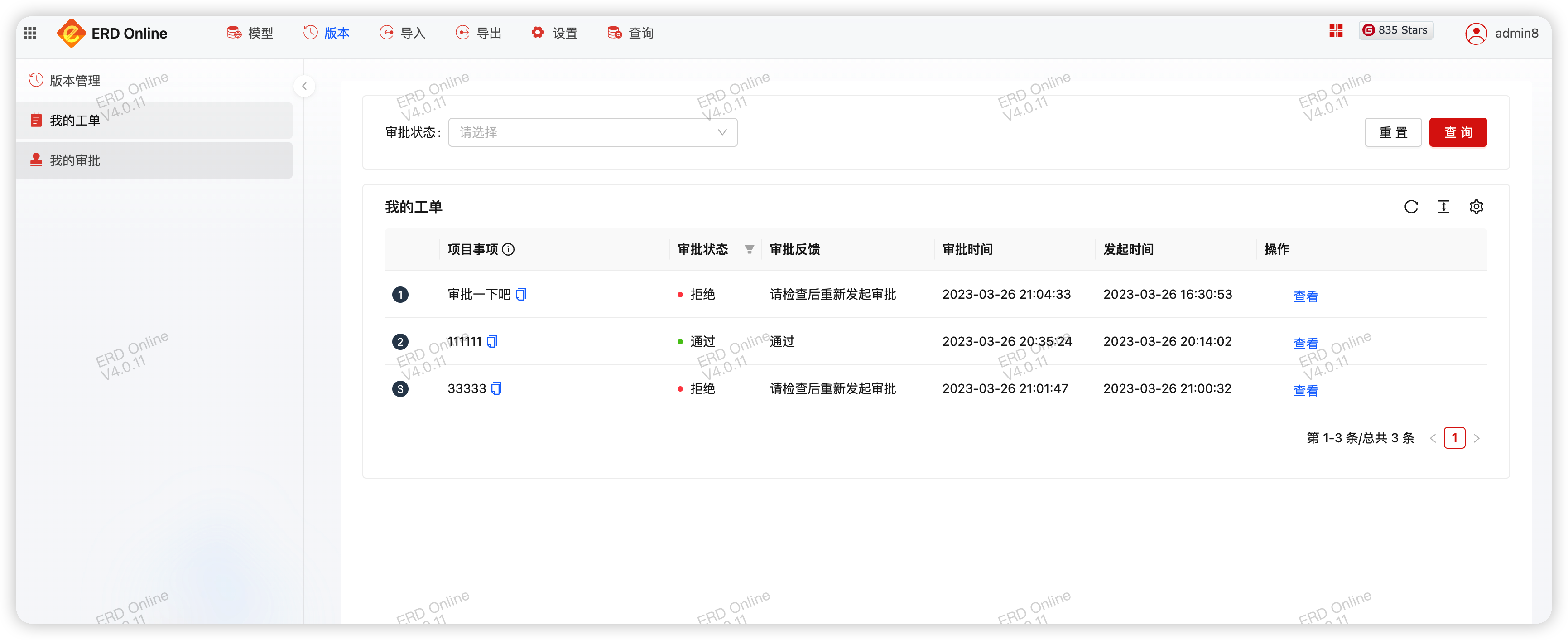Copy the 审批一下吧 item text

[x=521, y=295]
